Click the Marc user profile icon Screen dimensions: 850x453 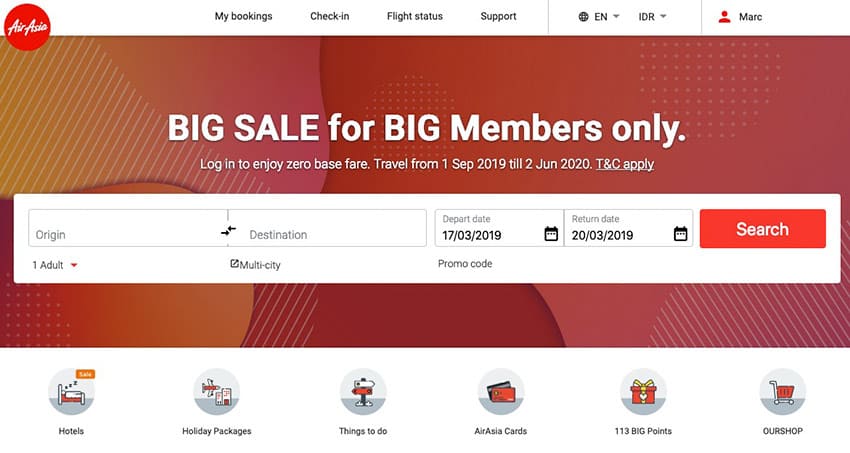click(x=724, y=17)
